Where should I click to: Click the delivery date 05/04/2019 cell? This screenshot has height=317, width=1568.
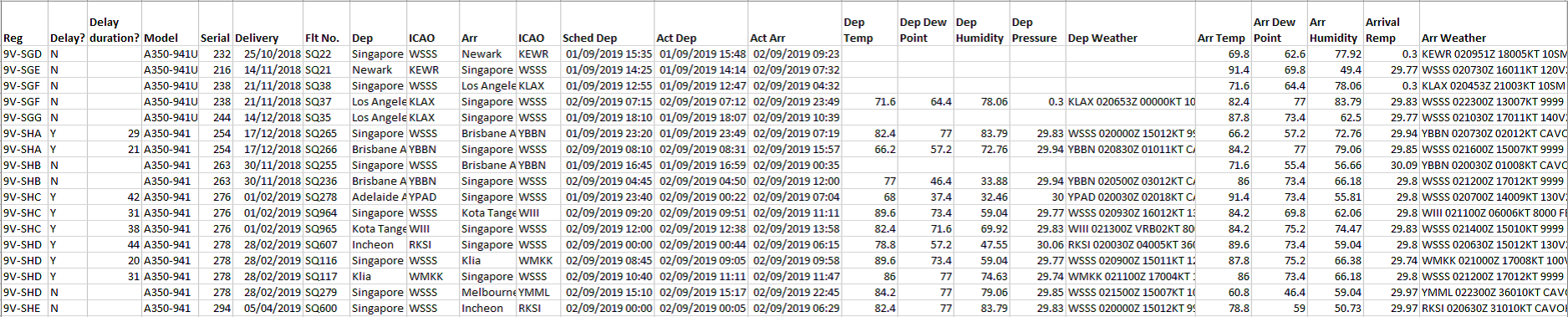(267, 308)
